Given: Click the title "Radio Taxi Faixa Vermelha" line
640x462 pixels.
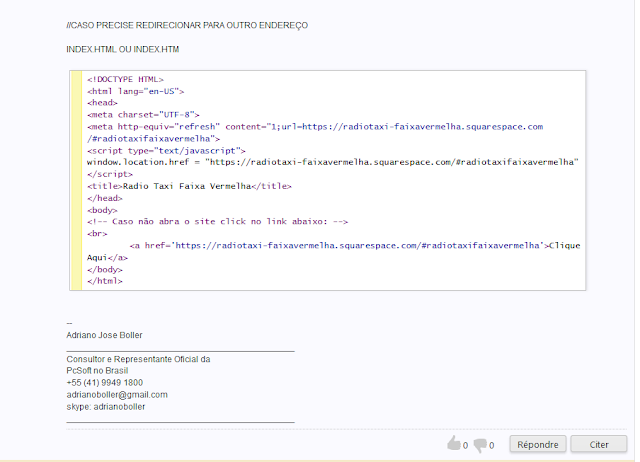Looking at the screenshot, I should [189, 186].
